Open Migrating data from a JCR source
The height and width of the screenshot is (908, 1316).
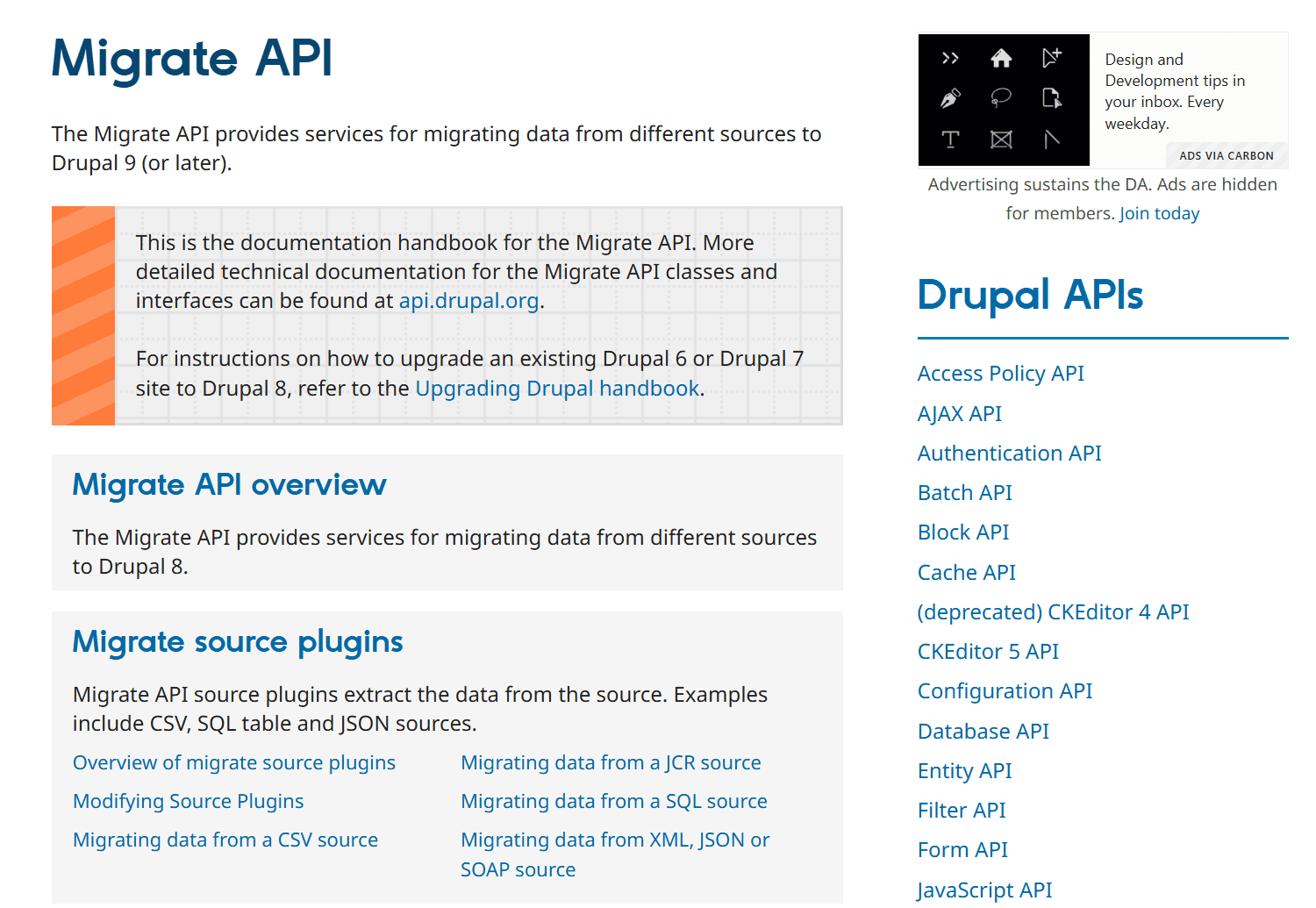point(611,763)
